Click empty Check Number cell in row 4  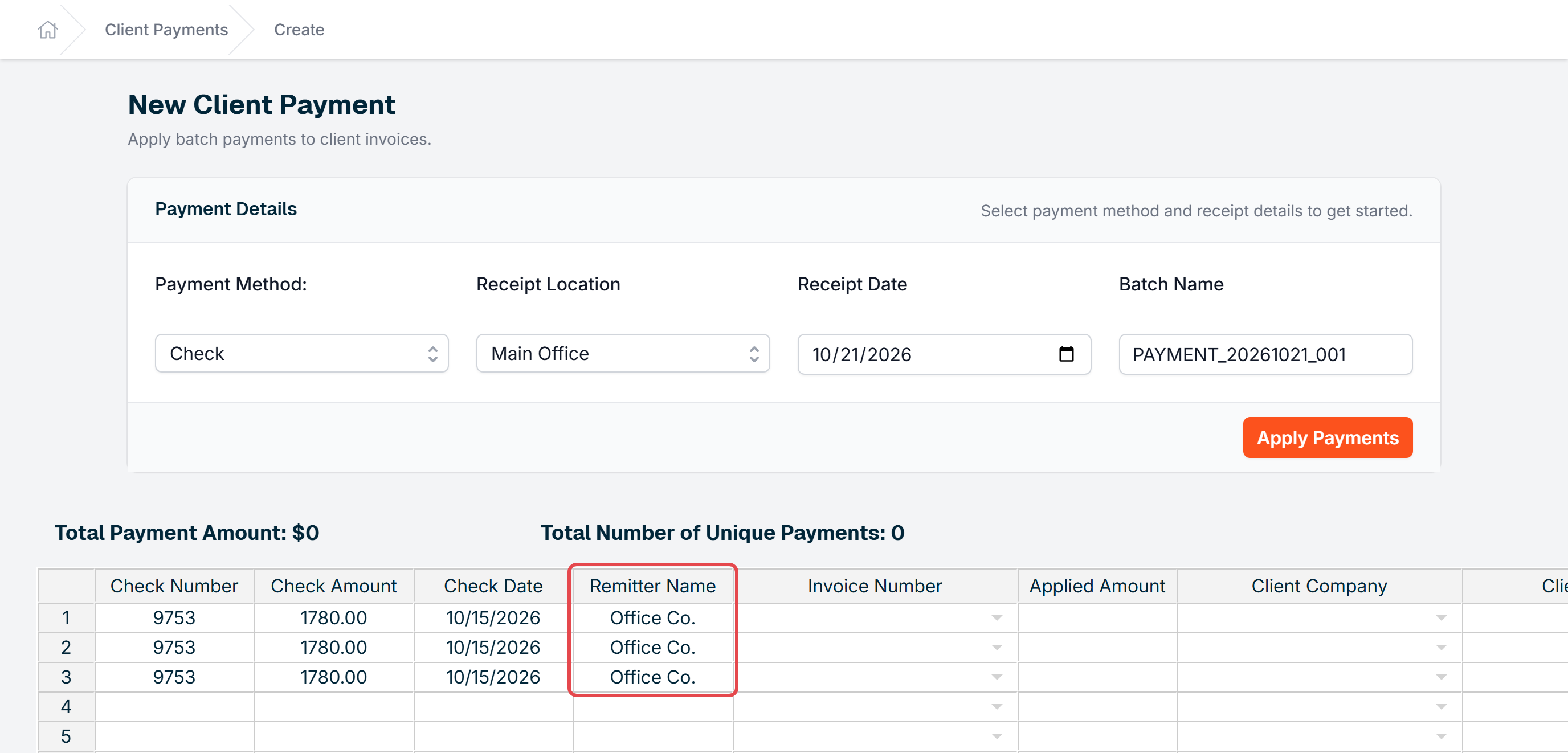coord(174,707)
